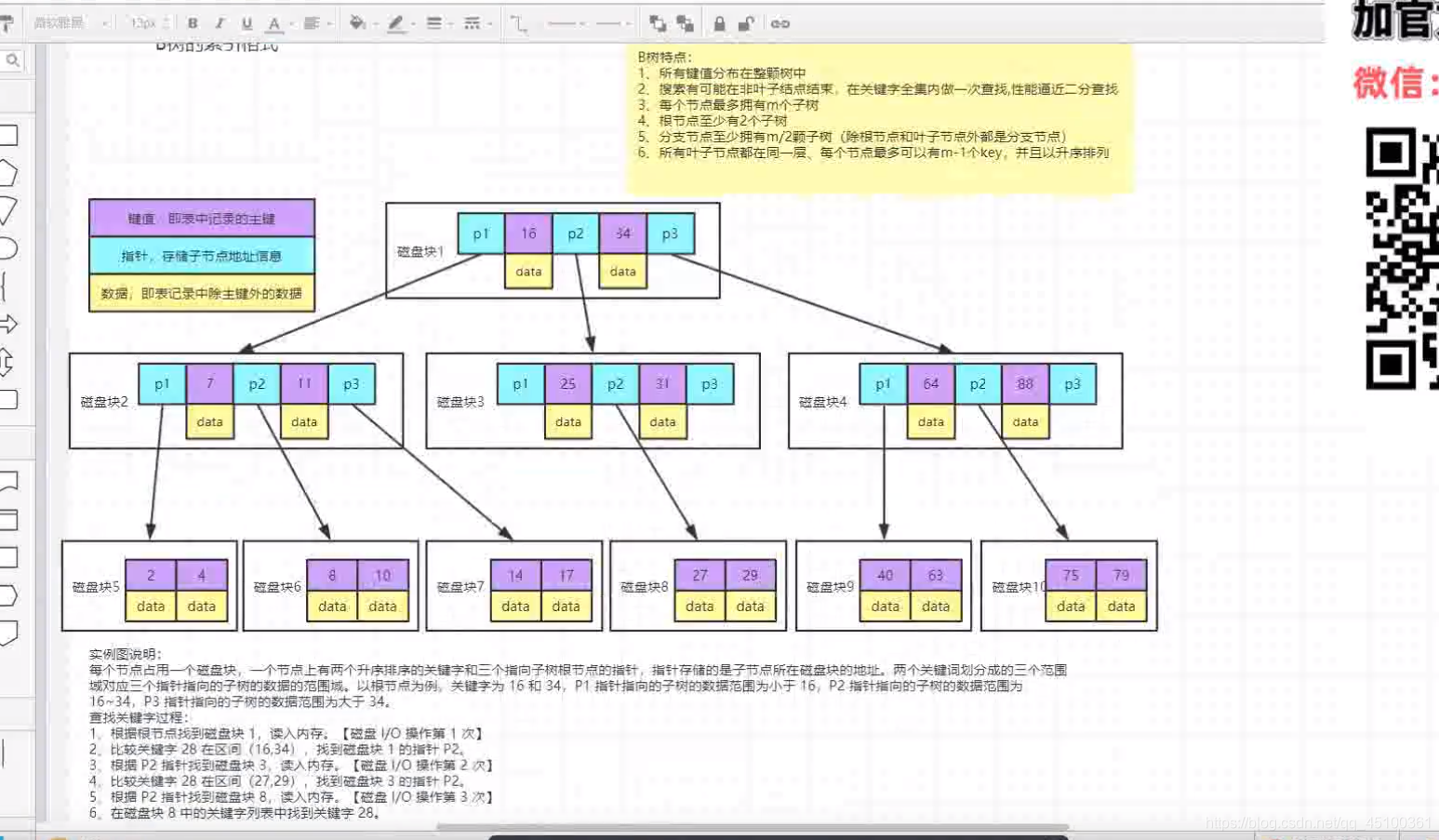Pick the hexagon-like display shape in sidebar
This screenshot has height=840, width=1439.
(8, 595)
